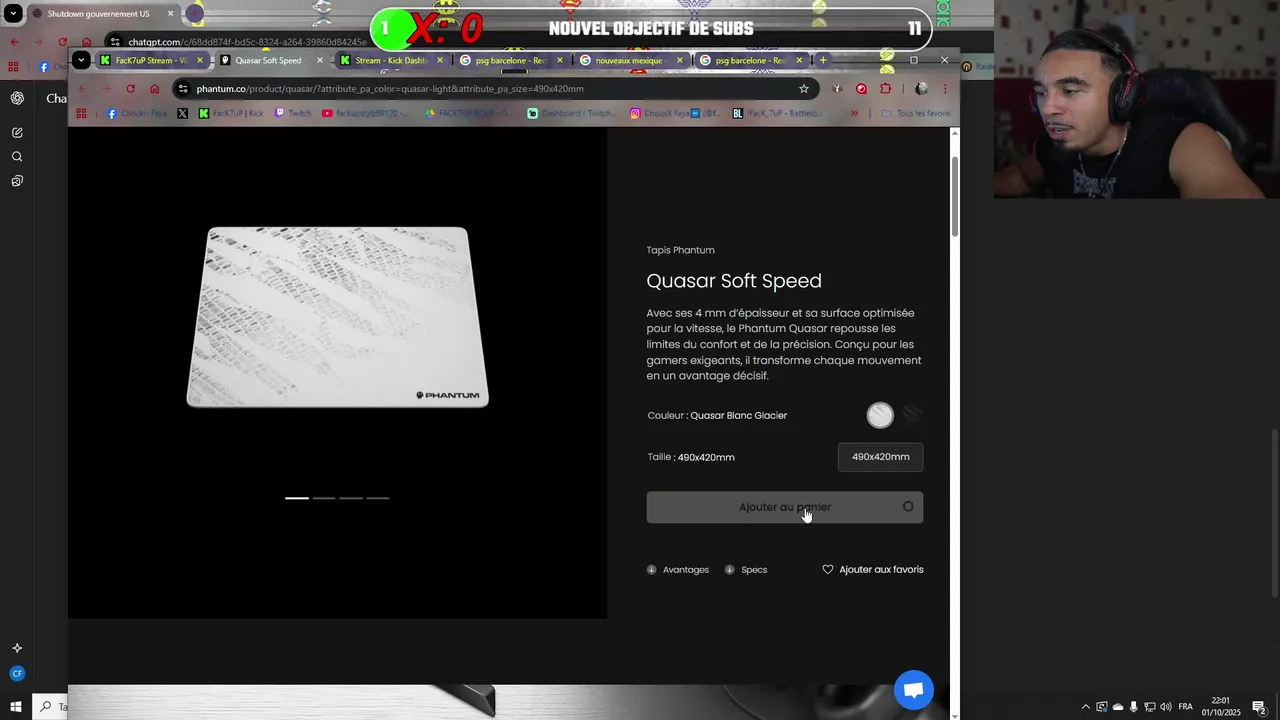Jump to the Avantages section
The height and width of the screenshot is (720, 1280).
(678, 570)
